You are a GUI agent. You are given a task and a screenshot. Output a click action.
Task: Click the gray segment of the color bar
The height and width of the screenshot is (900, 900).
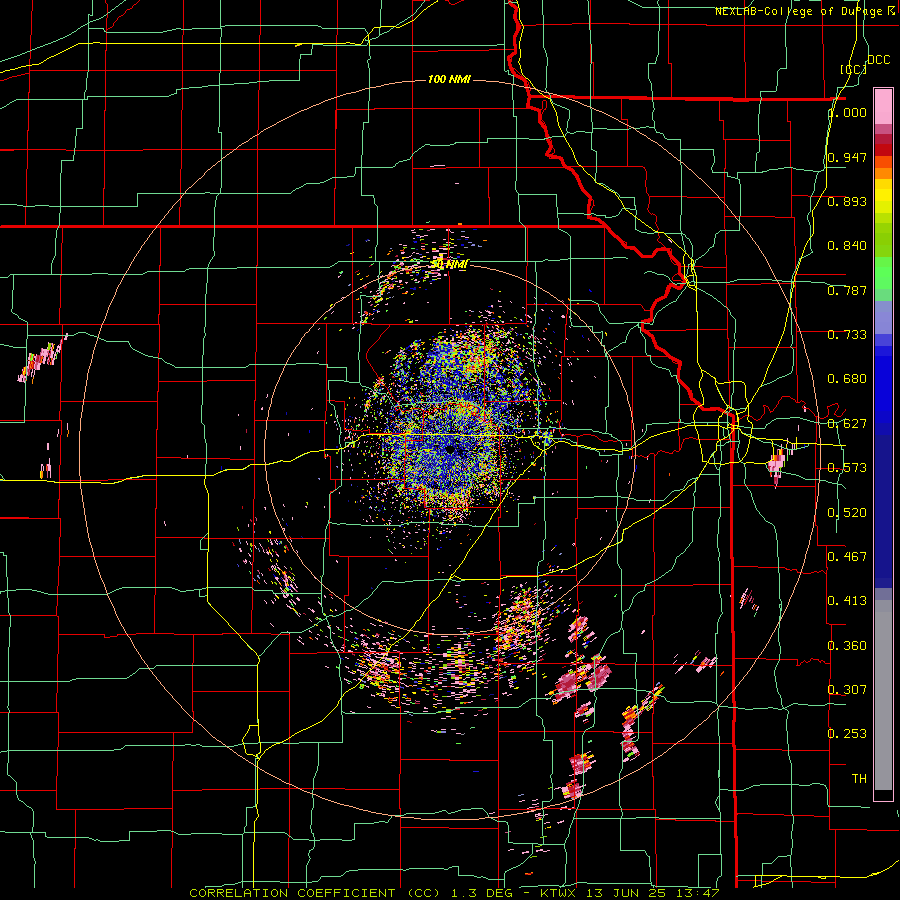(x=883, y=695)
